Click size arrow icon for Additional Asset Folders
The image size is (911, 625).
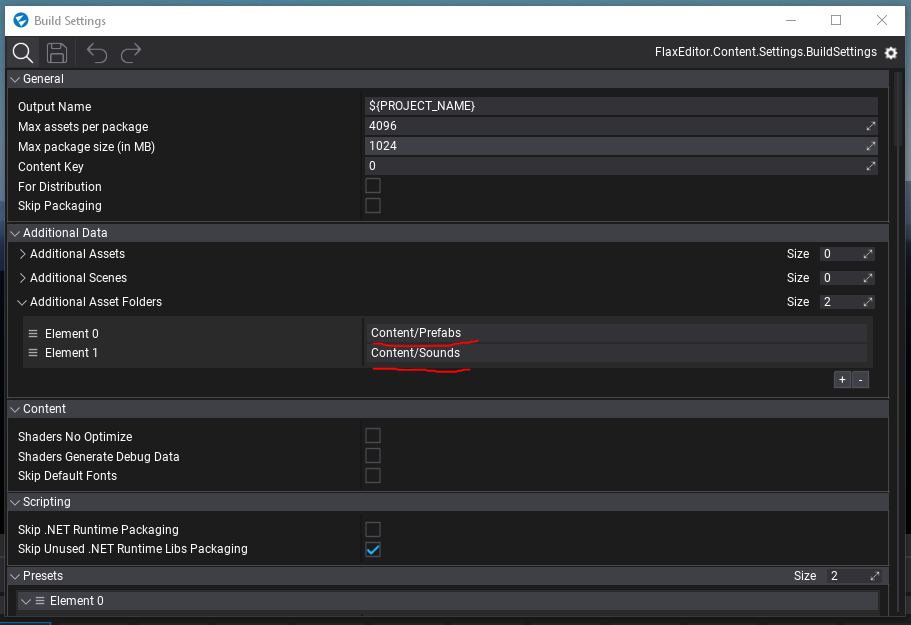(x=868, y=302)
